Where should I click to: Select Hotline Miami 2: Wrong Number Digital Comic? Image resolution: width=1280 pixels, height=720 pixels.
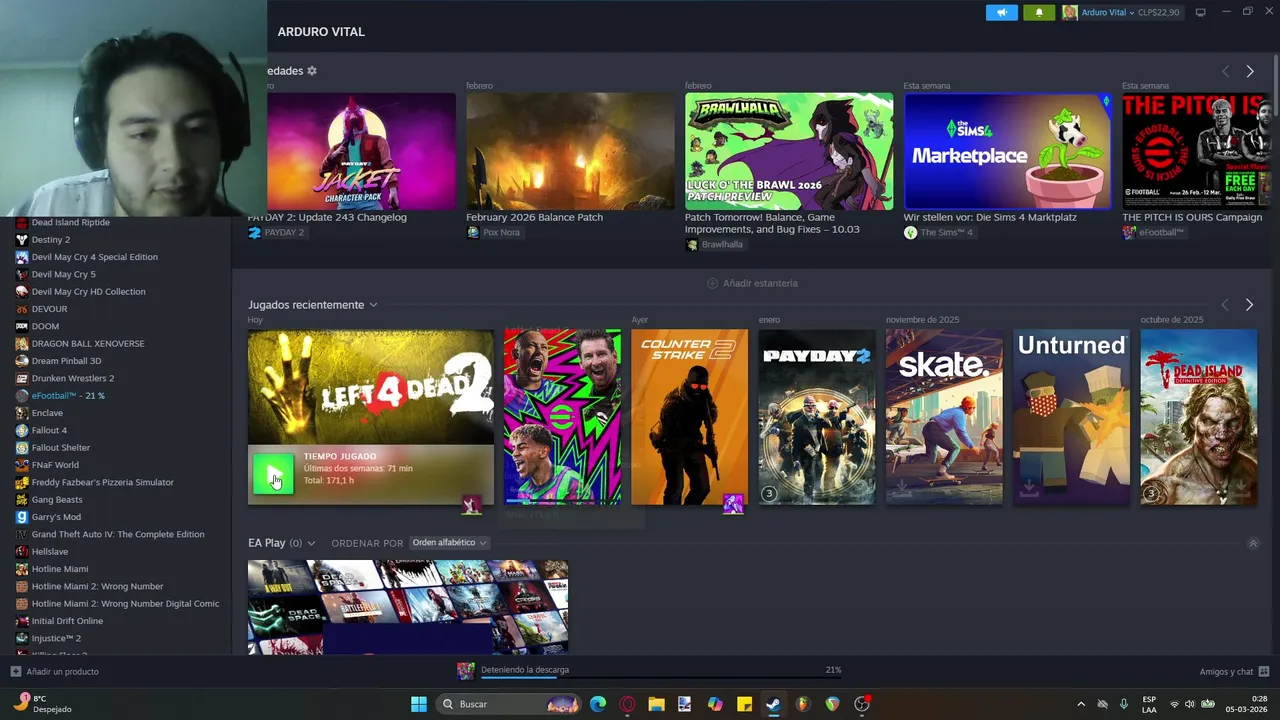click(x=125, y=604)
